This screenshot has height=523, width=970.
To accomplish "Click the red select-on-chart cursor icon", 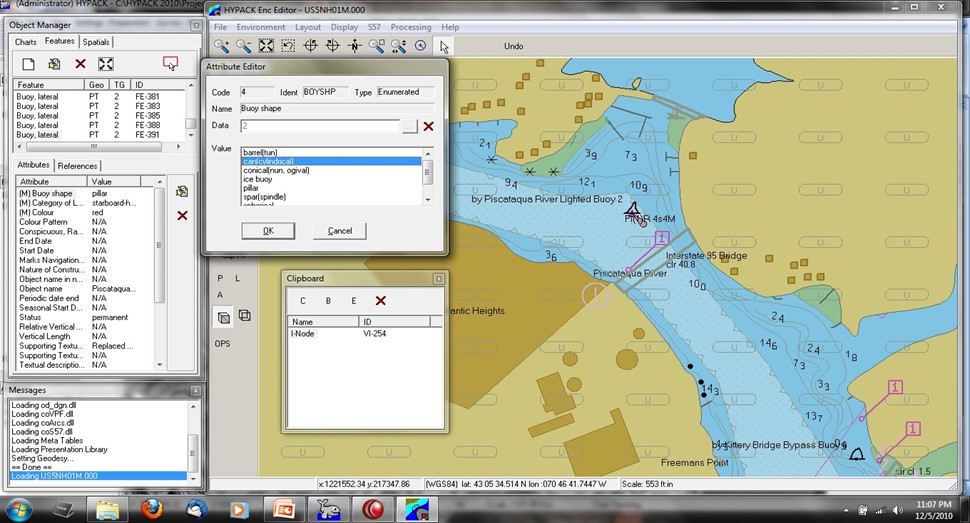I will (170, 63).
